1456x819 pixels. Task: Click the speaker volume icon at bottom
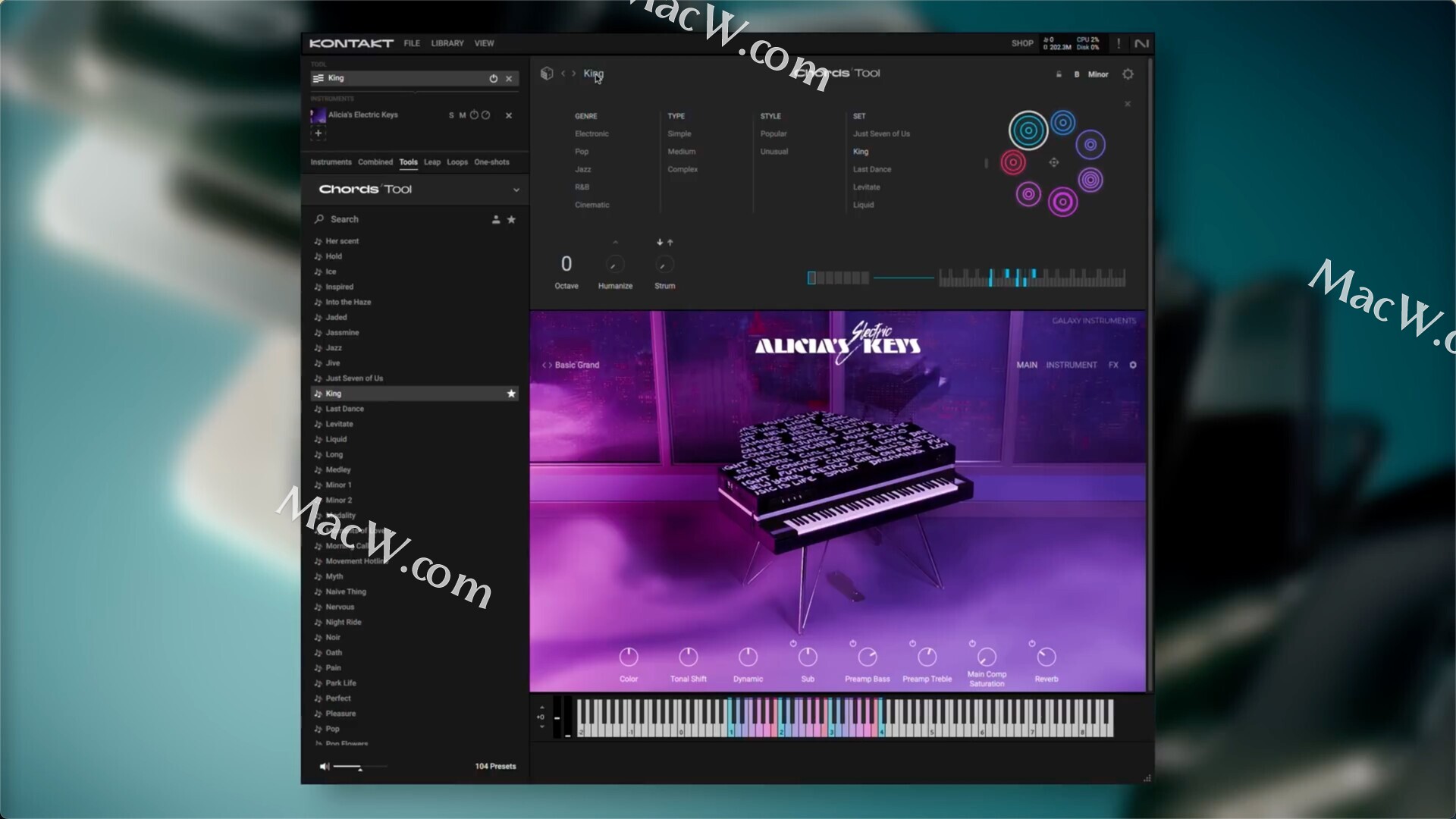click(x=325, y=767)
